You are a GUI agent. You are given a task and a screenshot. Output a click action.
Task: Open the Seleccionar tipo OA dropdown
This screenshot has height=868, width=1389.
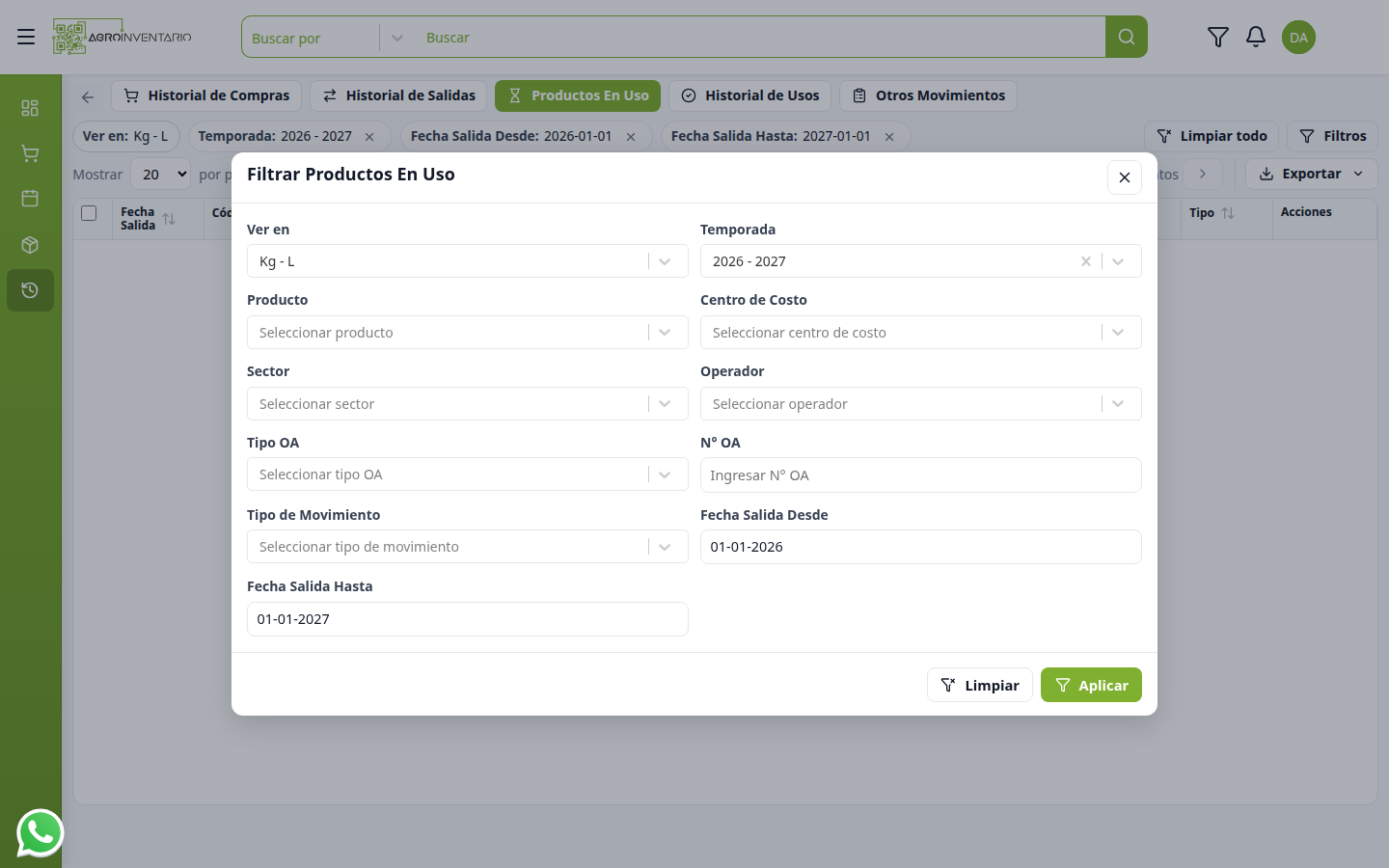[467, 475]
